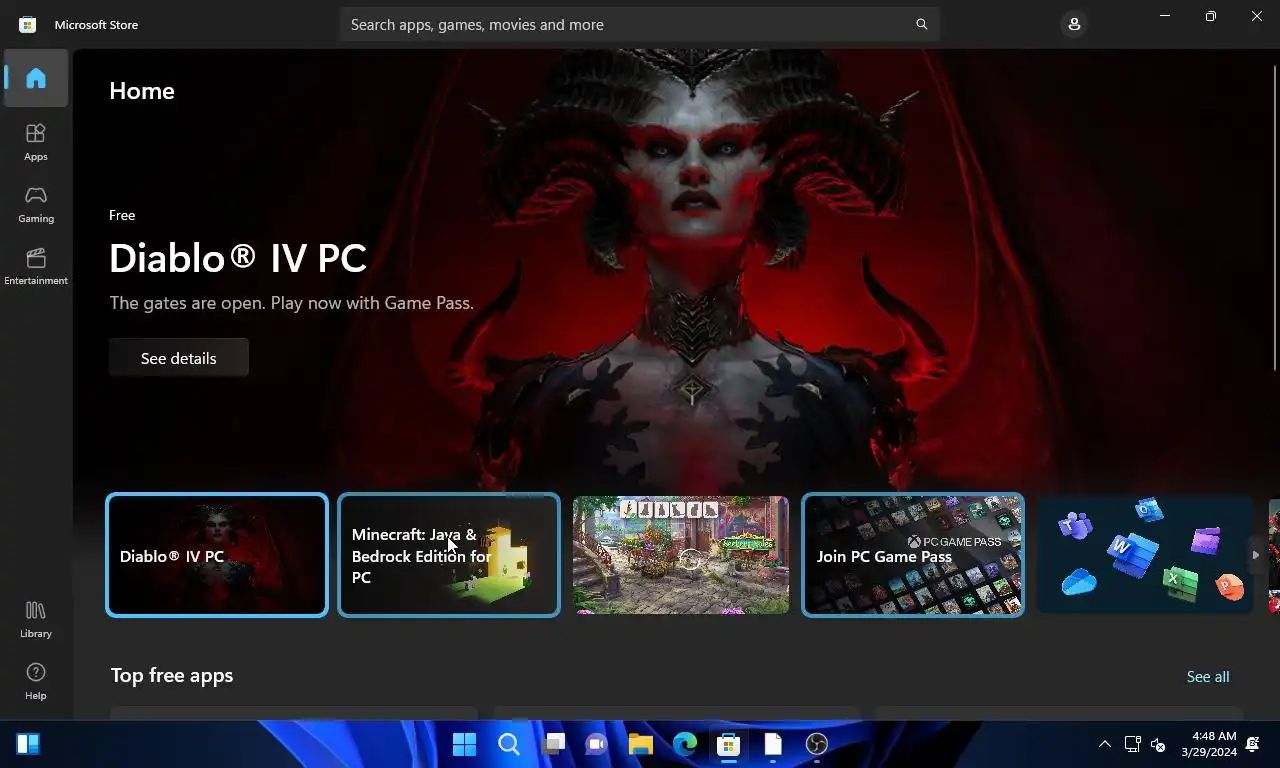
Task: Open the Widgets button at taskbar left
Action: coord(28,744)
